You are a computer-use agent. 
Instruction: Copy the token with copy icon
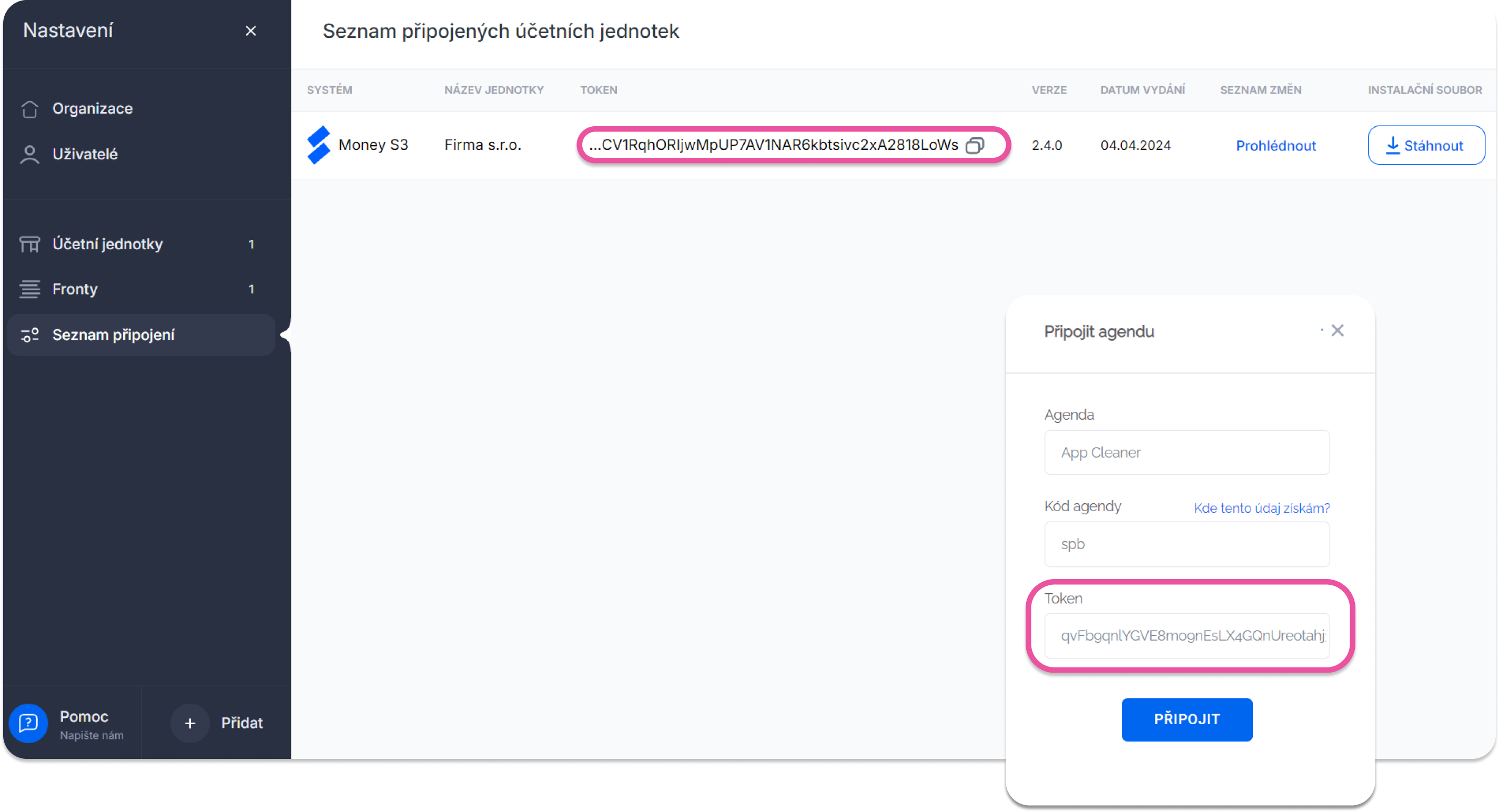click(x=975, y=145)
